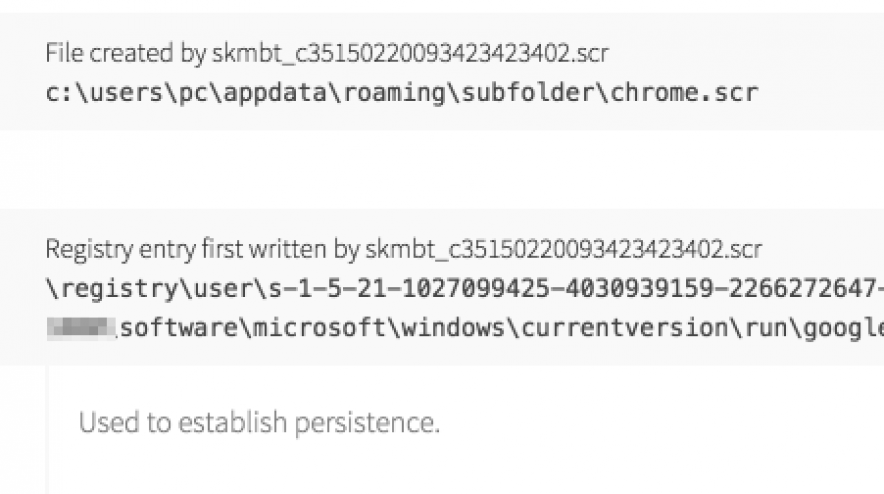Click the blurred redacted block before "software"
This screenshot has width=884, height=494.
click(x=81, y=328)
